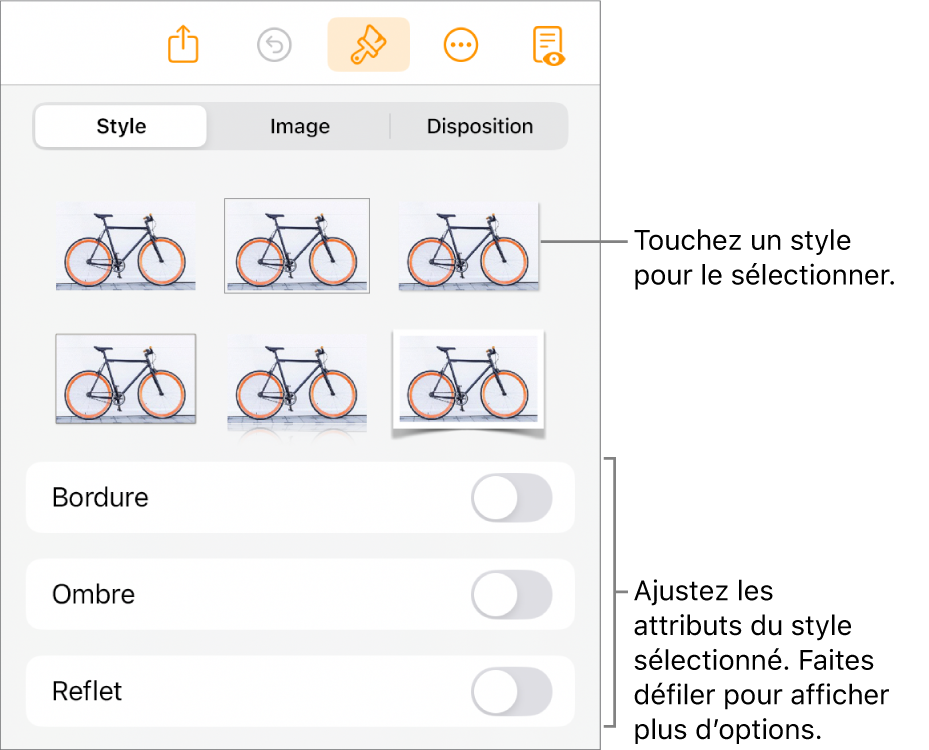This screenshot has height=750, width=929.
Task: Click the Undo arrow icon
Action: click(x=273, y=45)
